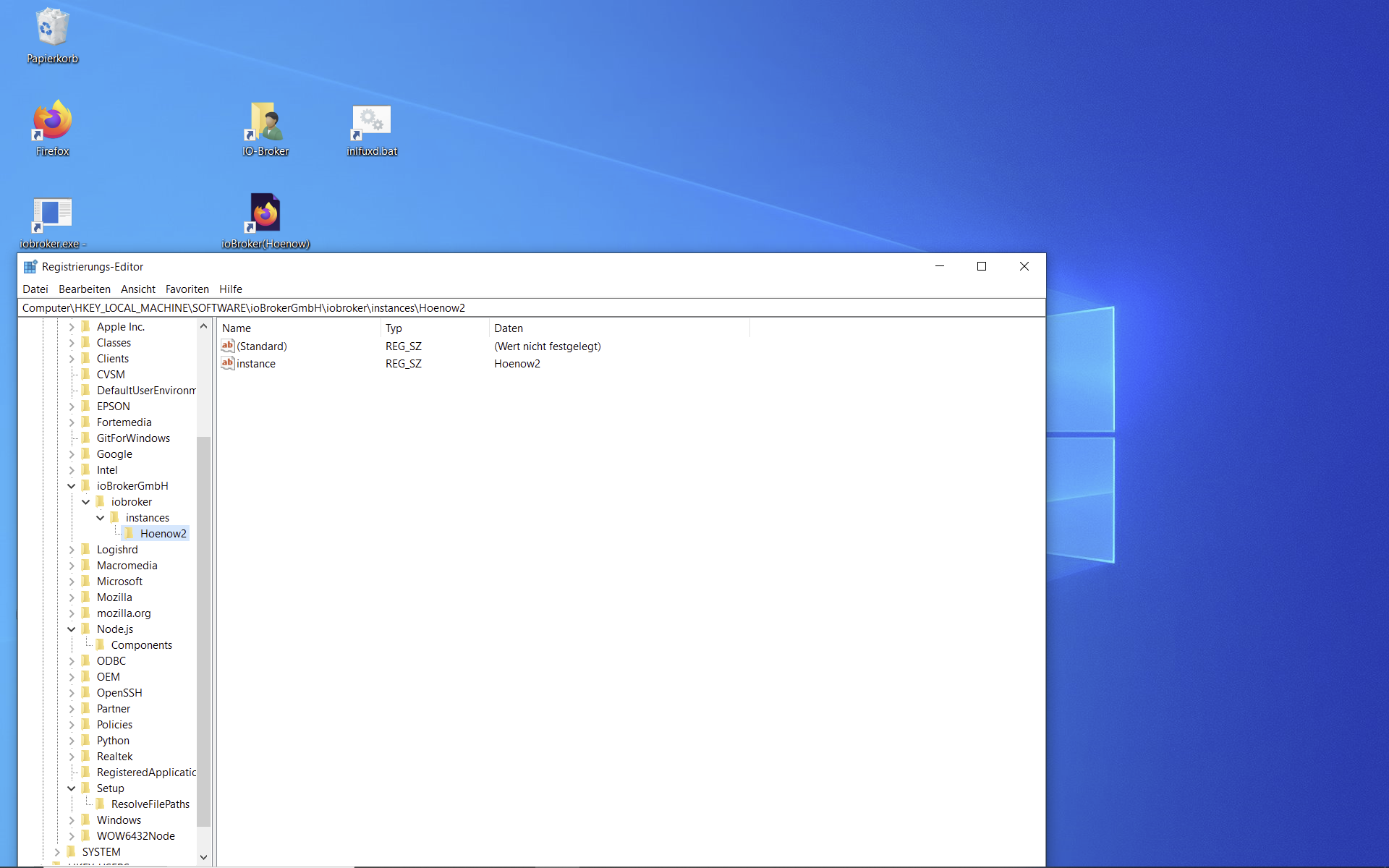1389x868 pixels.
Task: Sort values by the Daten column header
Action: tap(619, 328)
